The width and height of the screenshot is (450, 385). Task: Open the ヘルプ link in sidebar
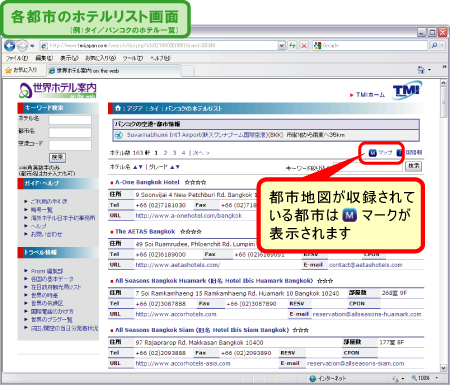point(38,226)
